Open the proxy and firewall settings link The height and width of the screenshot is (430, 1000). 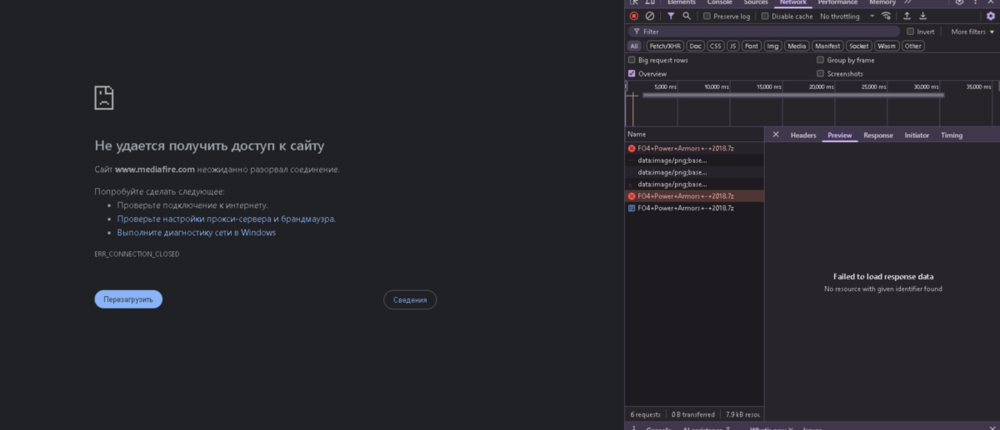pyautogui.click(x=226, y=219)
